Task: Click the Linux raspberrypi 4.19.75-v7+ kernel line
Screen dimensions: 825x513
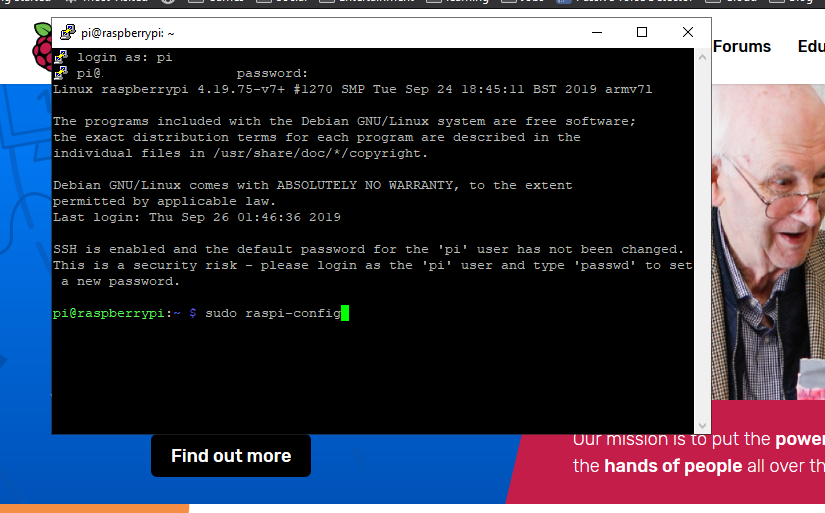Action: tap(353, 89)
